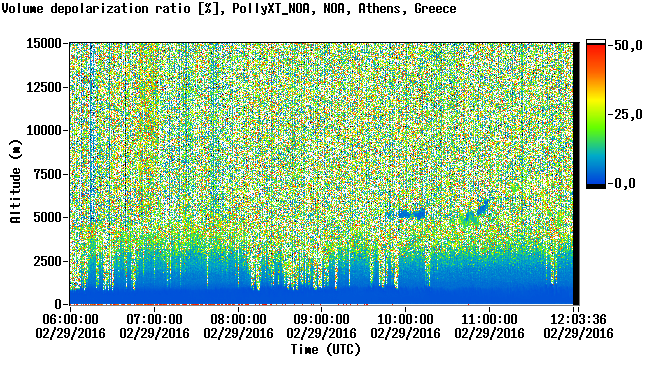This screenshot has height=389, width=665.
Task: Click the 15000 altitude axis label
Action: (44, 43)
